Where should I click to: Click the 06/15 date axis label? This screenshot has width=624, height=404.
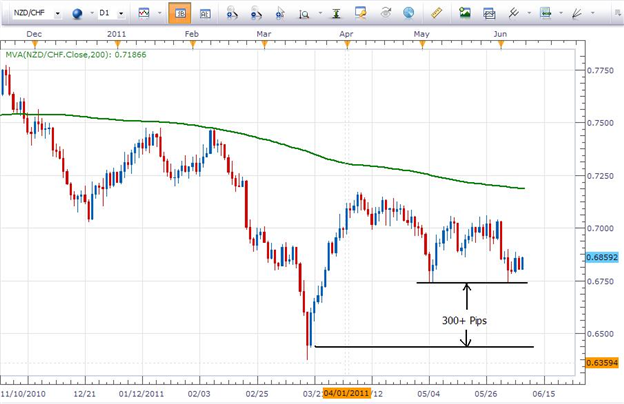tap(544, 394)
